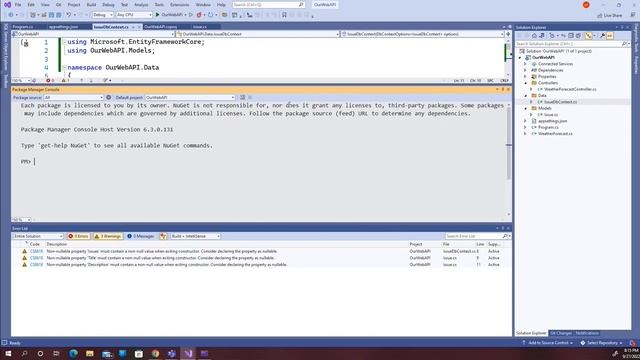The height and width of the screenshot is (360, 640).
Task: Collapse the Models folder
Action: point(526,109)
